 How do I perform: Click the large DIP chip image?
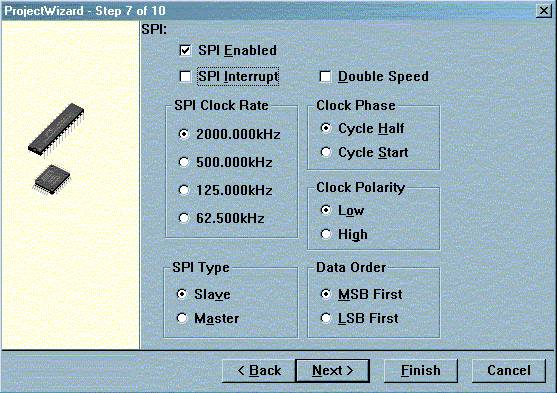(x=56, y=130)
